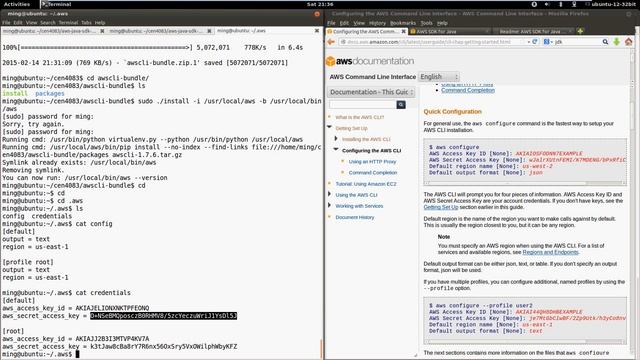
Task: Open the Firefox Bookmarks menu
Action: point(403,23)
